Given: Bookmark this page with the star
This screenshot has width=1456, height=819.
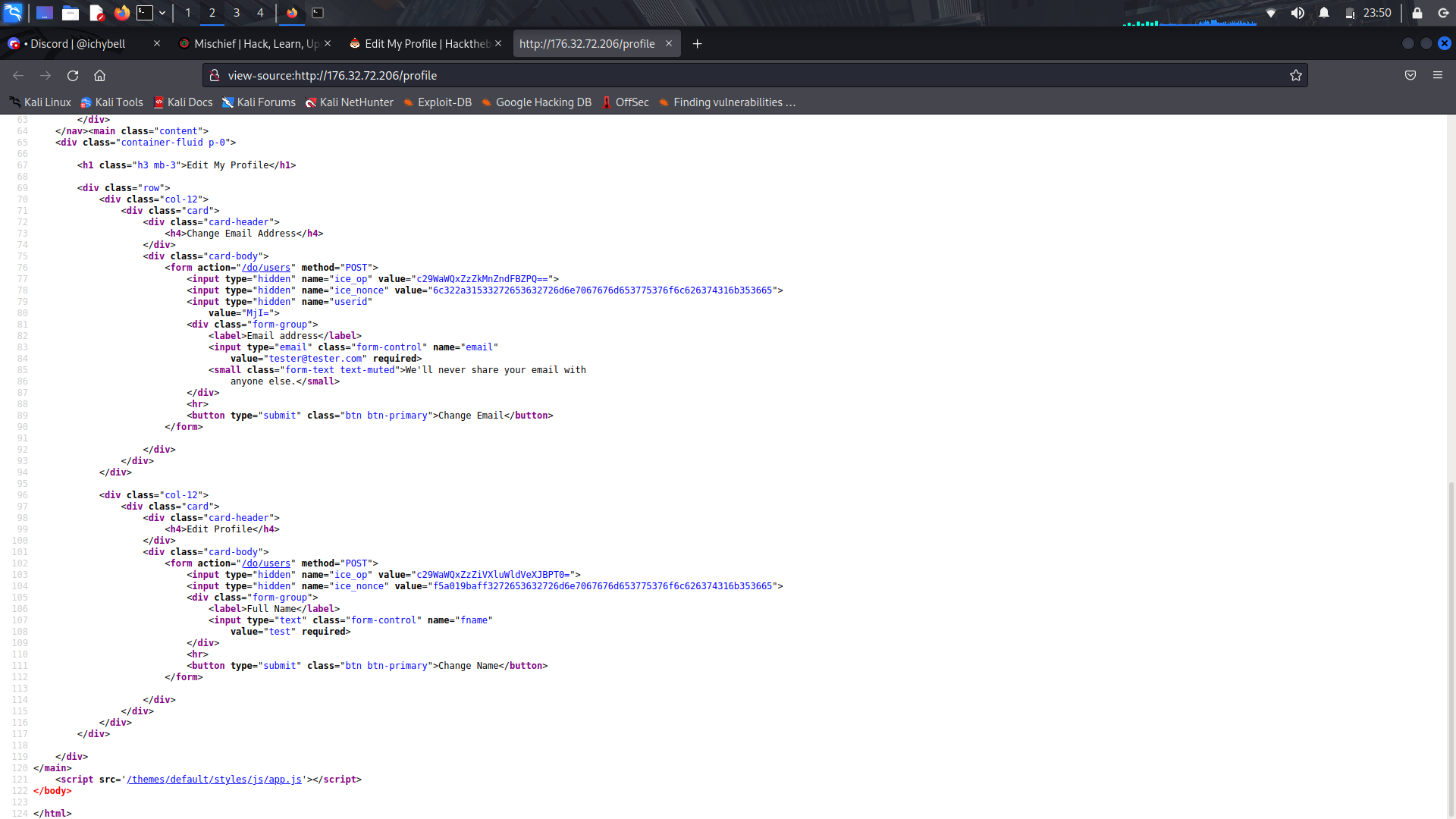Looking at the screenshot, I should [x=1296, y=75].
